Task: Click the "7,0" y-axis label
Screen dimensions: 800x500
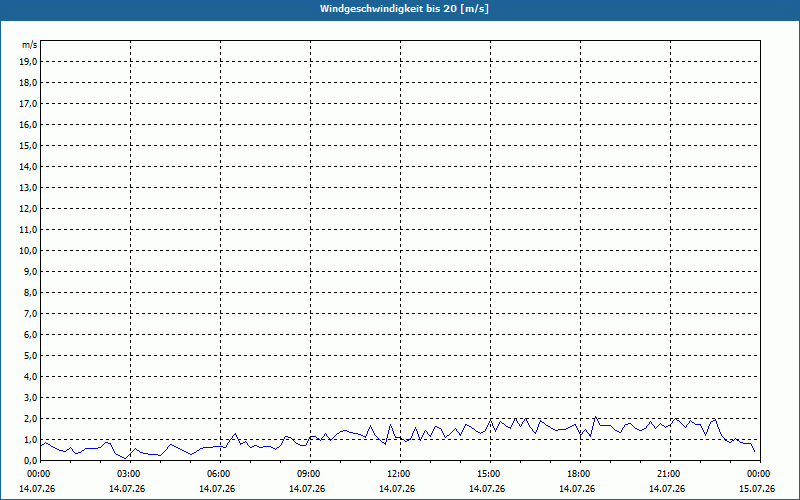Action: click(x=30, y=313)
